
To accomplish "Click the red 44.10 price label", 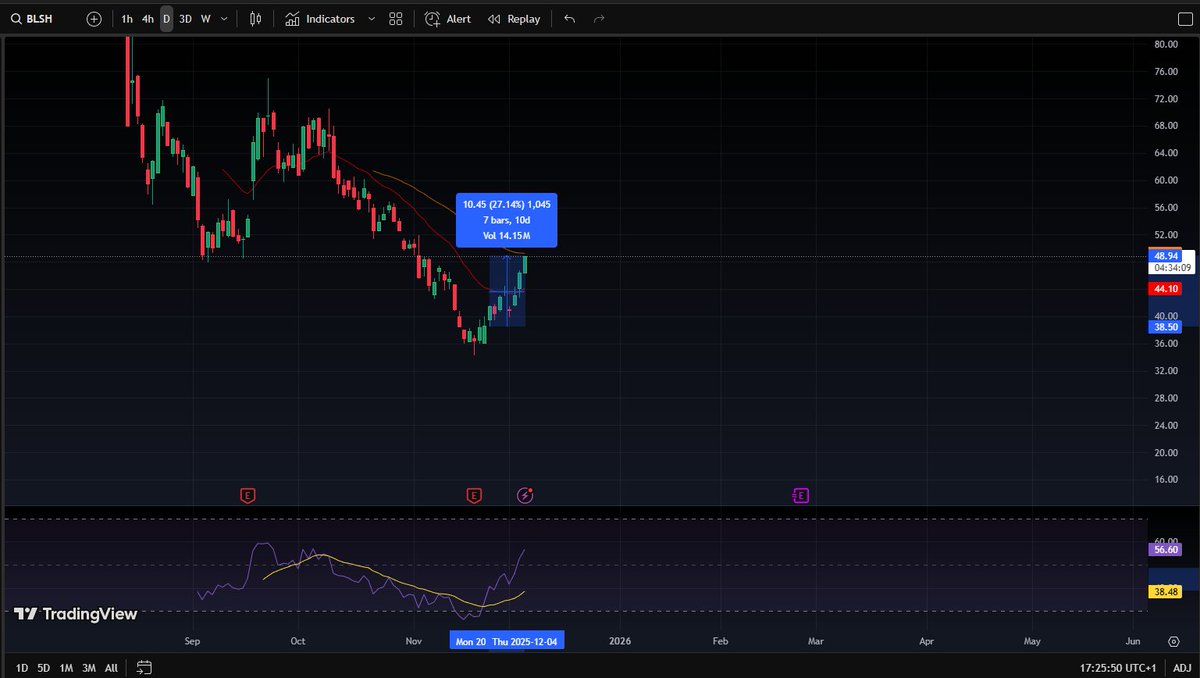I will 1165,289.
